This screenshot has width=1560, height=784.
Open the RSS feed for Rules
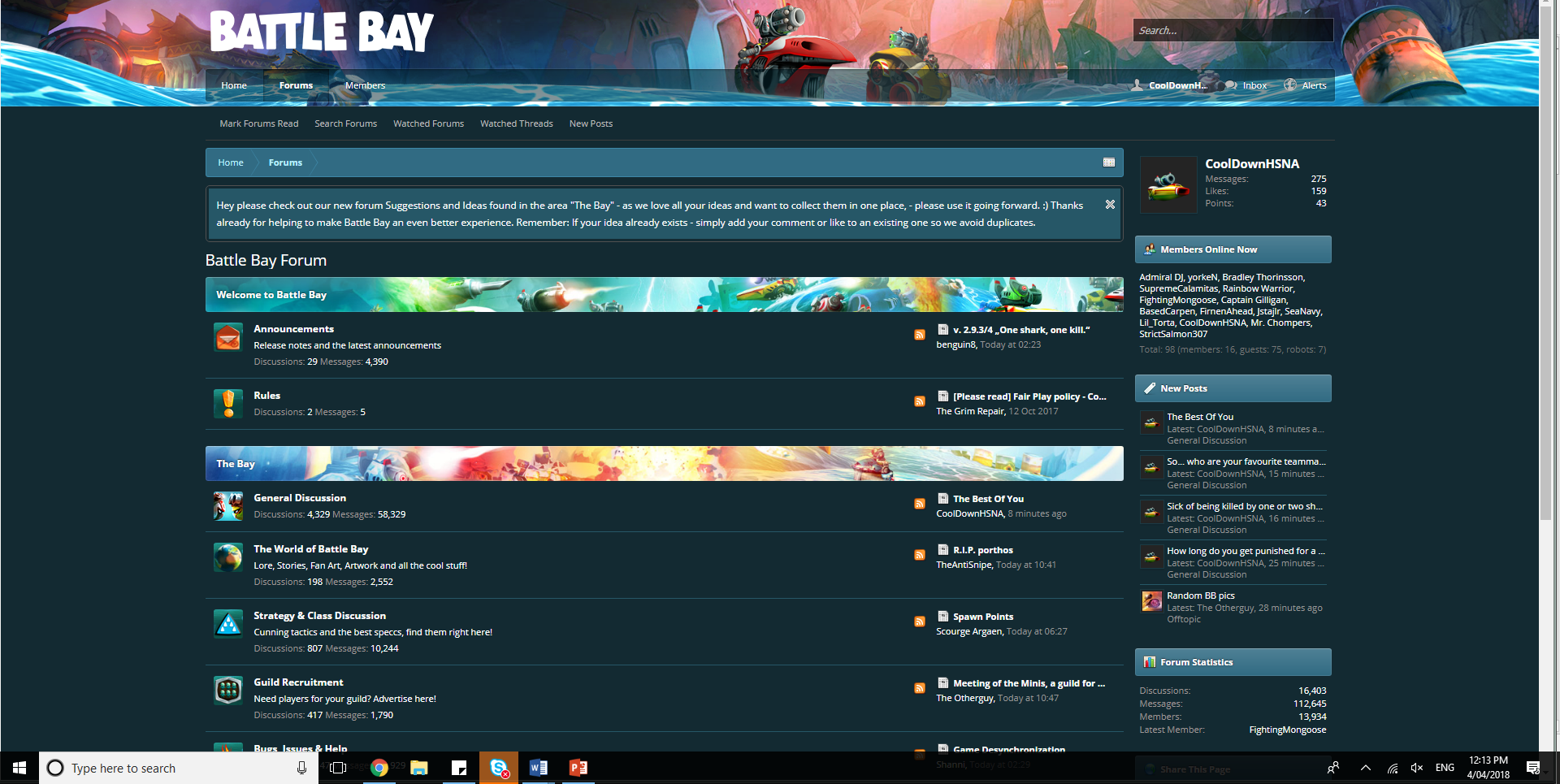click(920, 401)
